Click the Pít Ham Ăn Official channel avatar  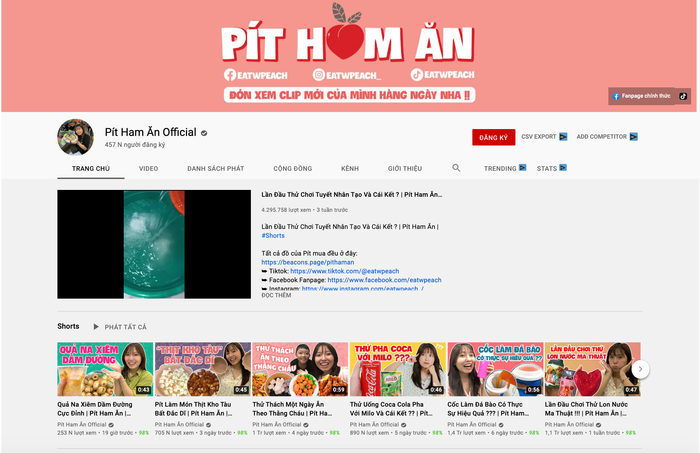75,137
